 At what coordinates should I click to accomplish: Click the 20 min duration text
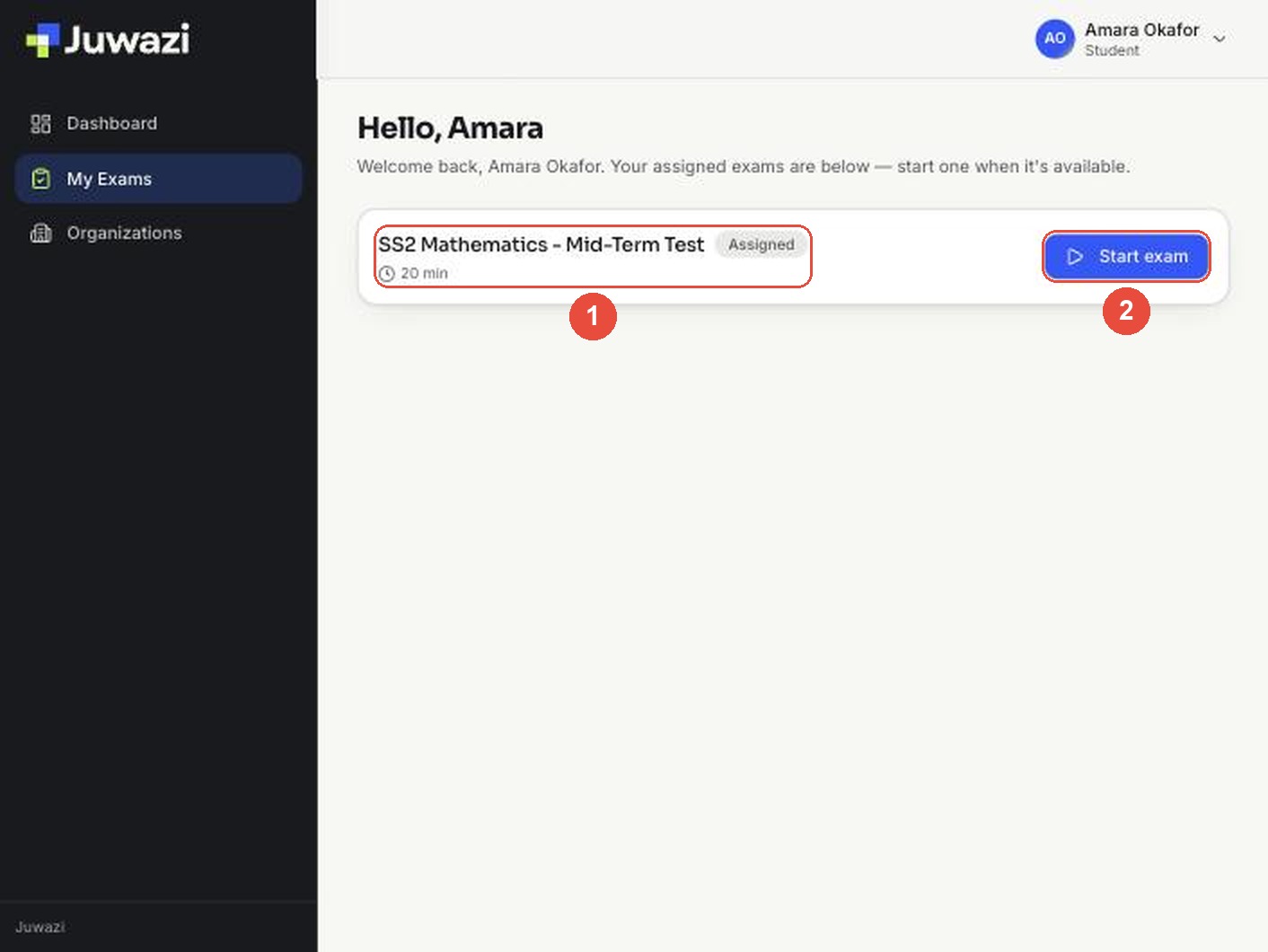(x=424, y=273)
